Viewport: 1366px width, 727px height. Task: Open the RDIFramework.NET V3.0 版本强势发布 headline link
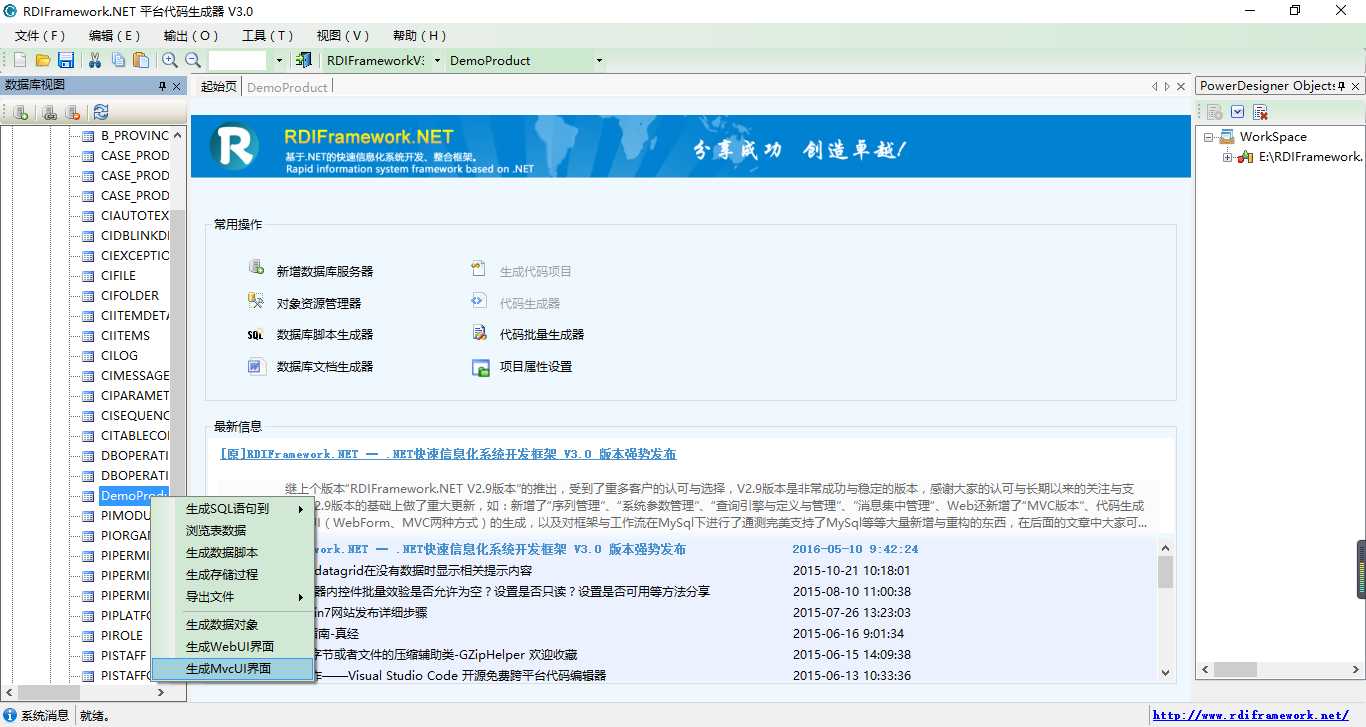(448, 454)
